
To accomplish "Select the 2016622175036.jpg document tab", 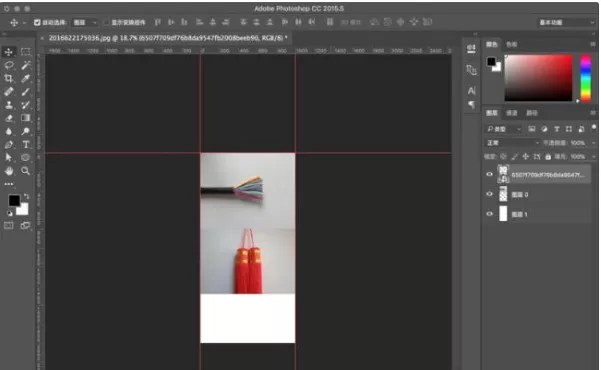I will click(x=167, y=38).
